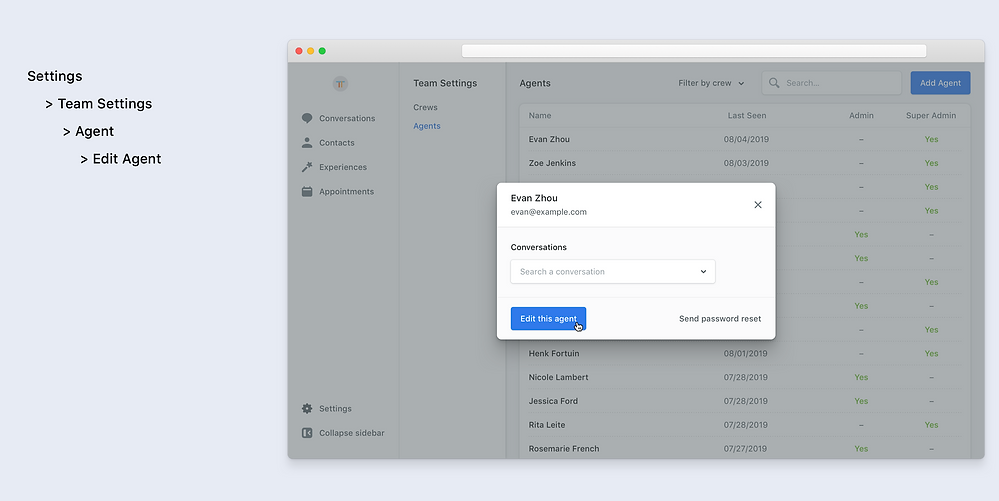This screenshot has height=501, width=999.
Task: Click Zoe Jenkins' 08/03/2019 last seen date
Action: click(x=746, y=163)
